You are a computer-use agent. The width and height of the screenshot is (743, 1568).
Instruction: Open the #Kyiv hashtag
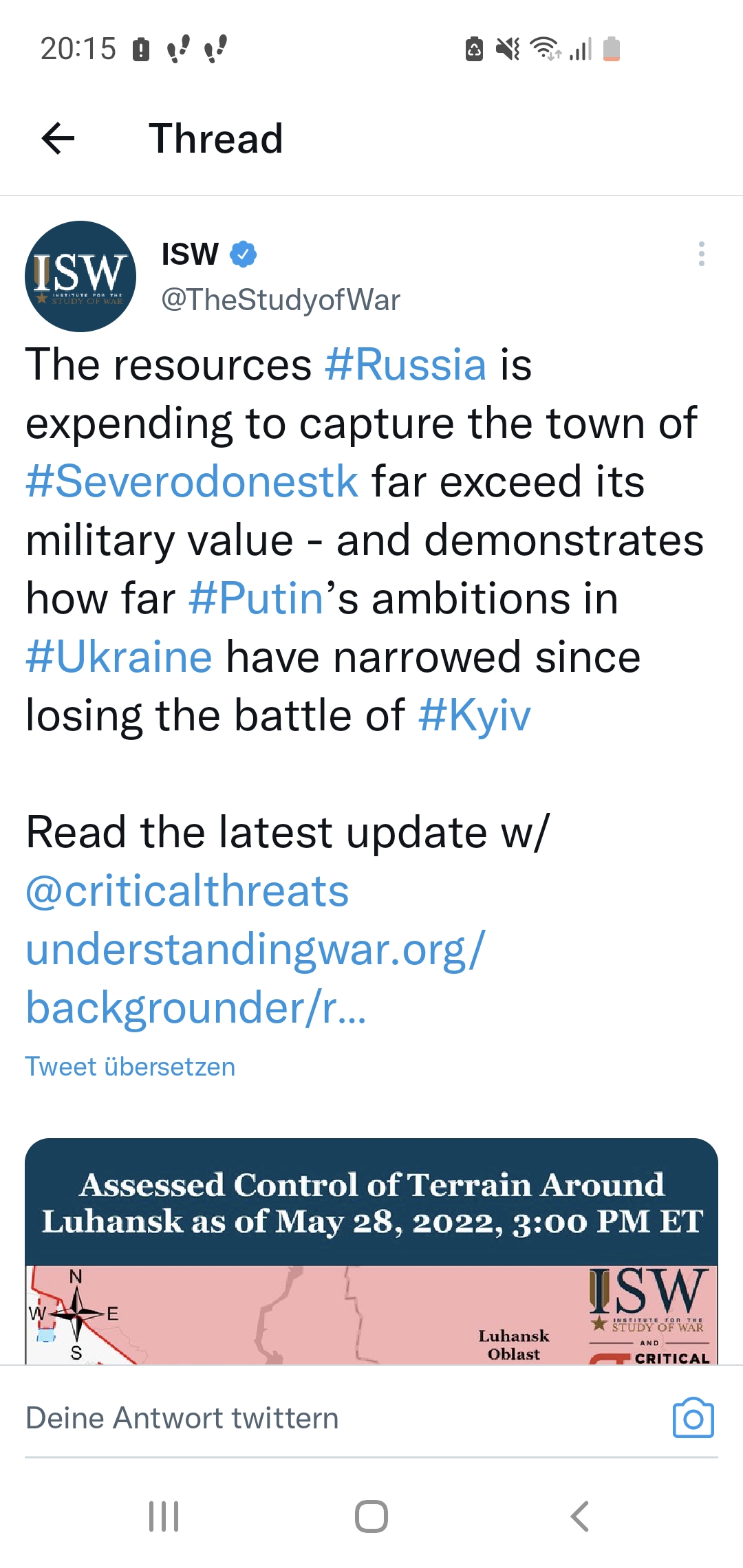(475, 715)
